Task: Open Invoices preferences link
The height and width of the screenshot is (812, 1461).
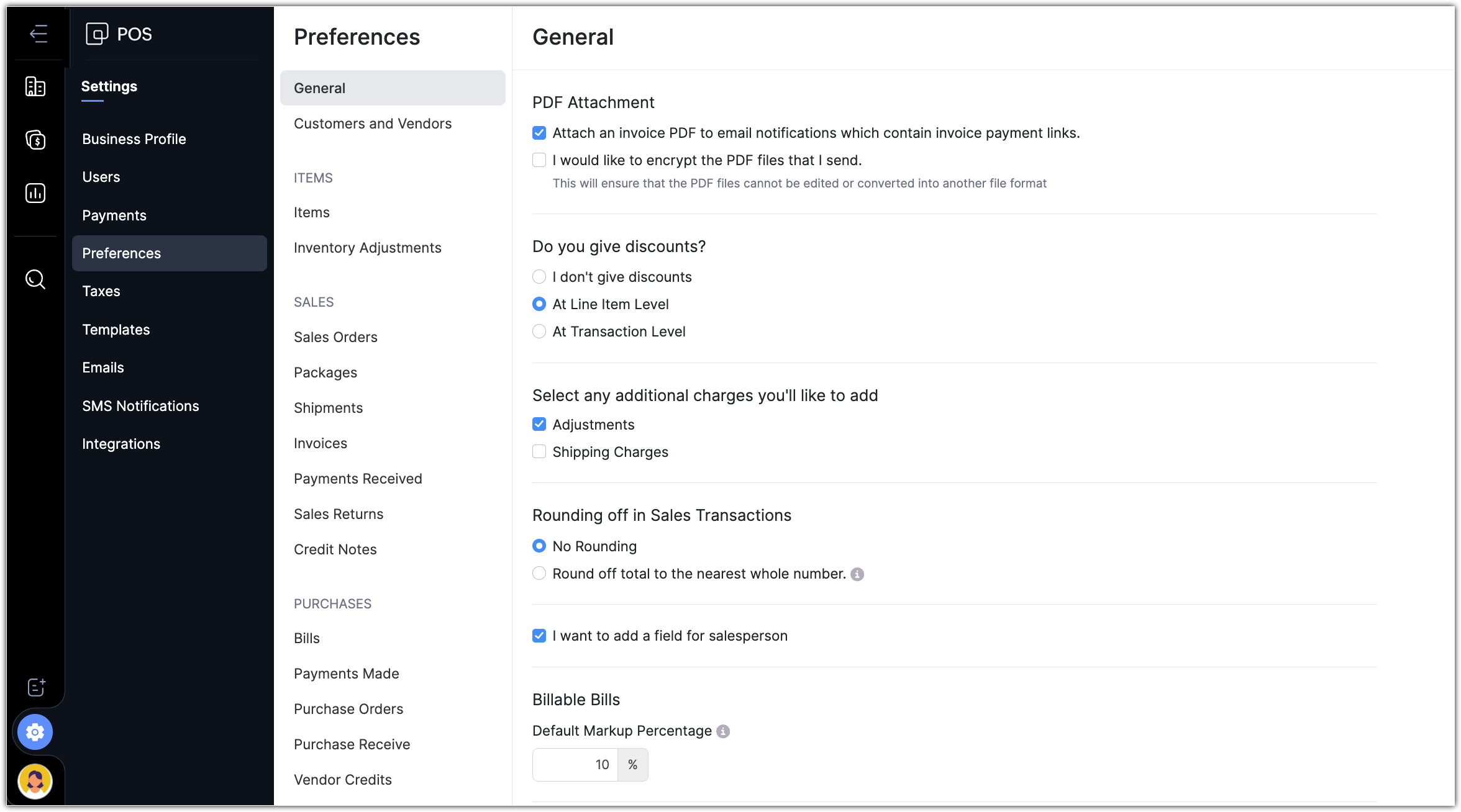Action: pyautogui.click(x=321, y=443)
